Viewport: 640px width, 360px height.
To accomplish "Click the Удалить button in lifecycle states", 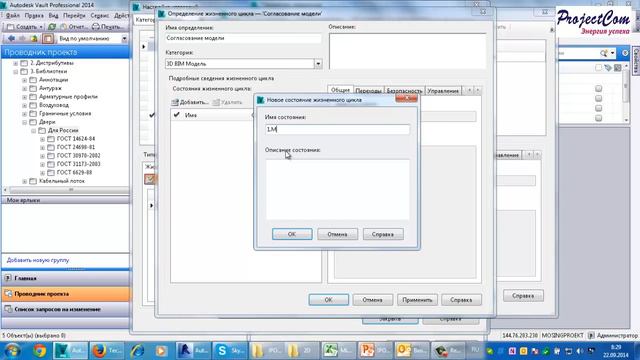I will tap(228, 102).
